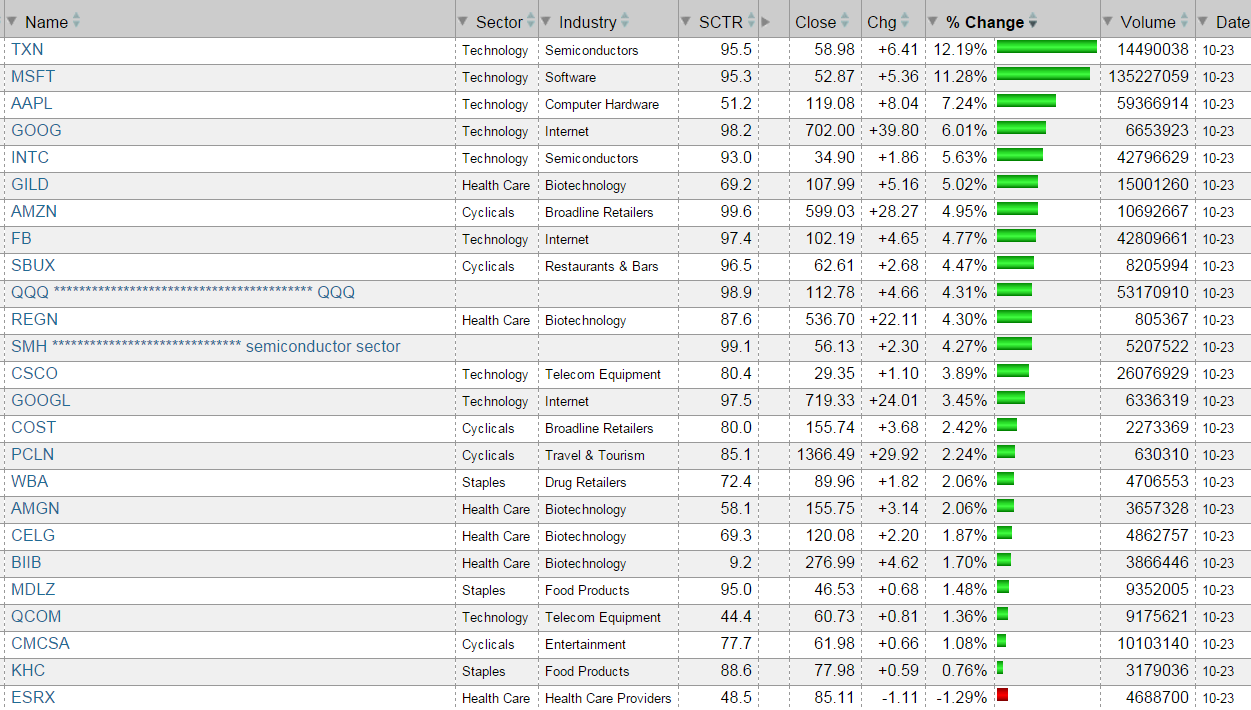Viewport: 1251px width, 710px height.
Task: Open the QQQ starred row name link
Action: click(x=183, y=292)
